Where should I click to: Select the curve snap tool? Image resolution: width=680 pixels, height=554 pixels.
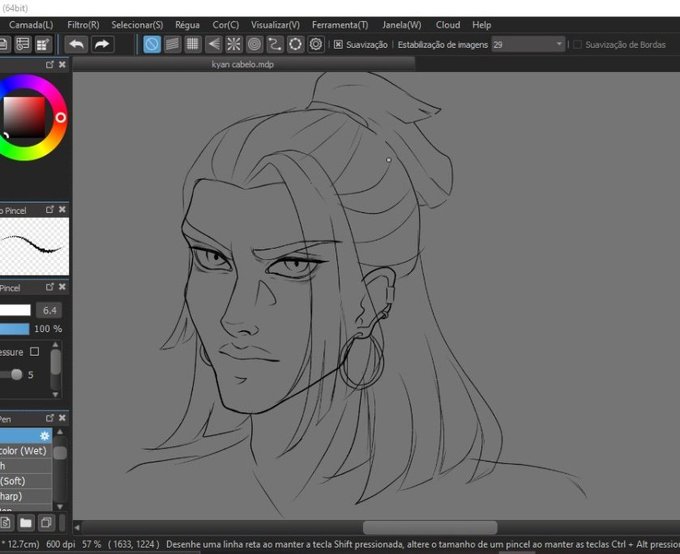coord(275,44)
